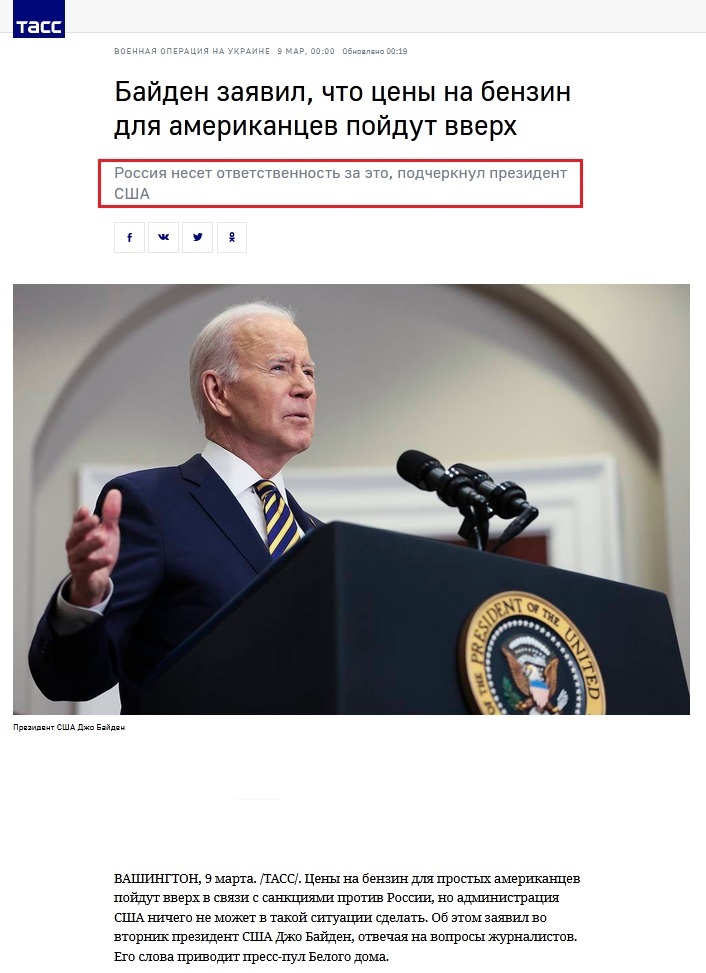Click the TASS logo
The image size is (706, 973).
[38, 19]
